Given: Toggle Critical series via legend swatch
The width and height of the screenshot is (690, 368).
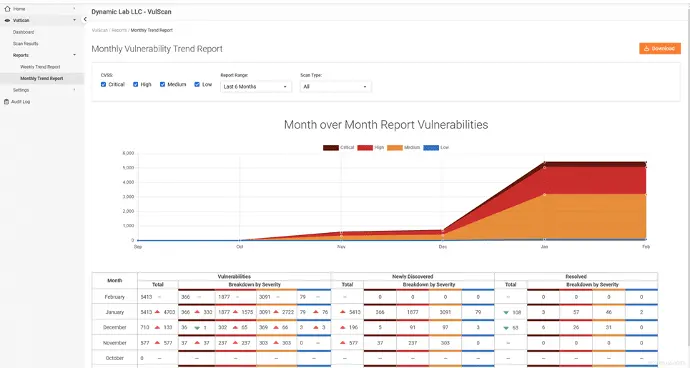Looking at the screenshot, I should (x=330, y=148).
